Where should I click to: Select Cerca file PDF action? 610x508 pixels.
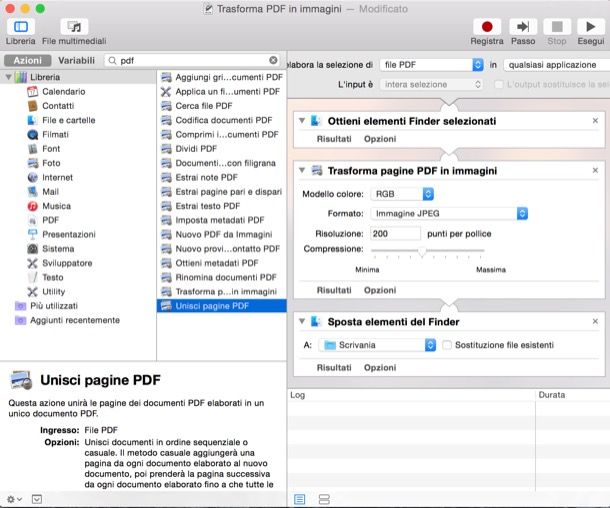coord(222,106)
